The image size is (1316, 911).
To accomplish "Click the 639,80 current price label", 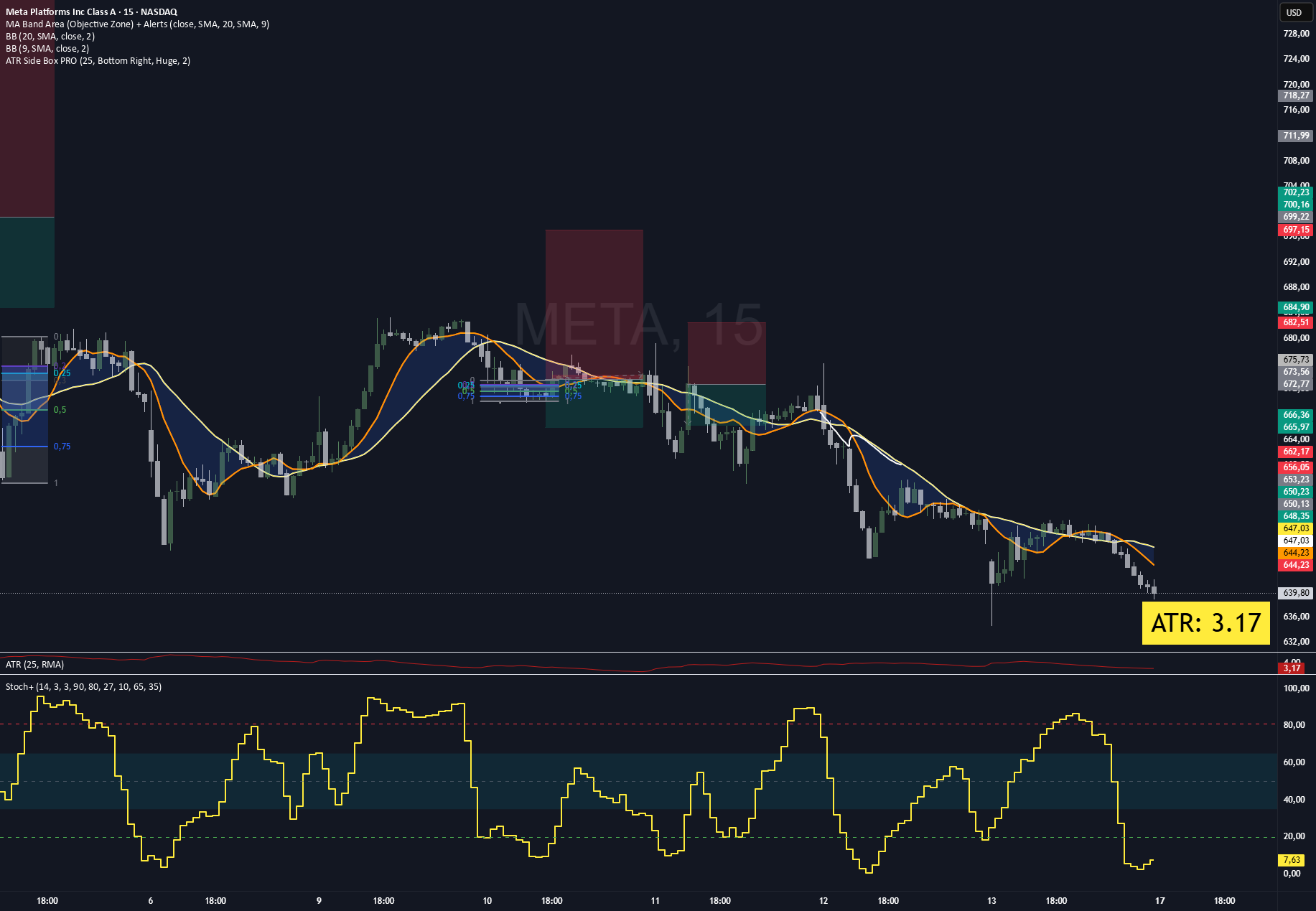I will pos(1296,593).
